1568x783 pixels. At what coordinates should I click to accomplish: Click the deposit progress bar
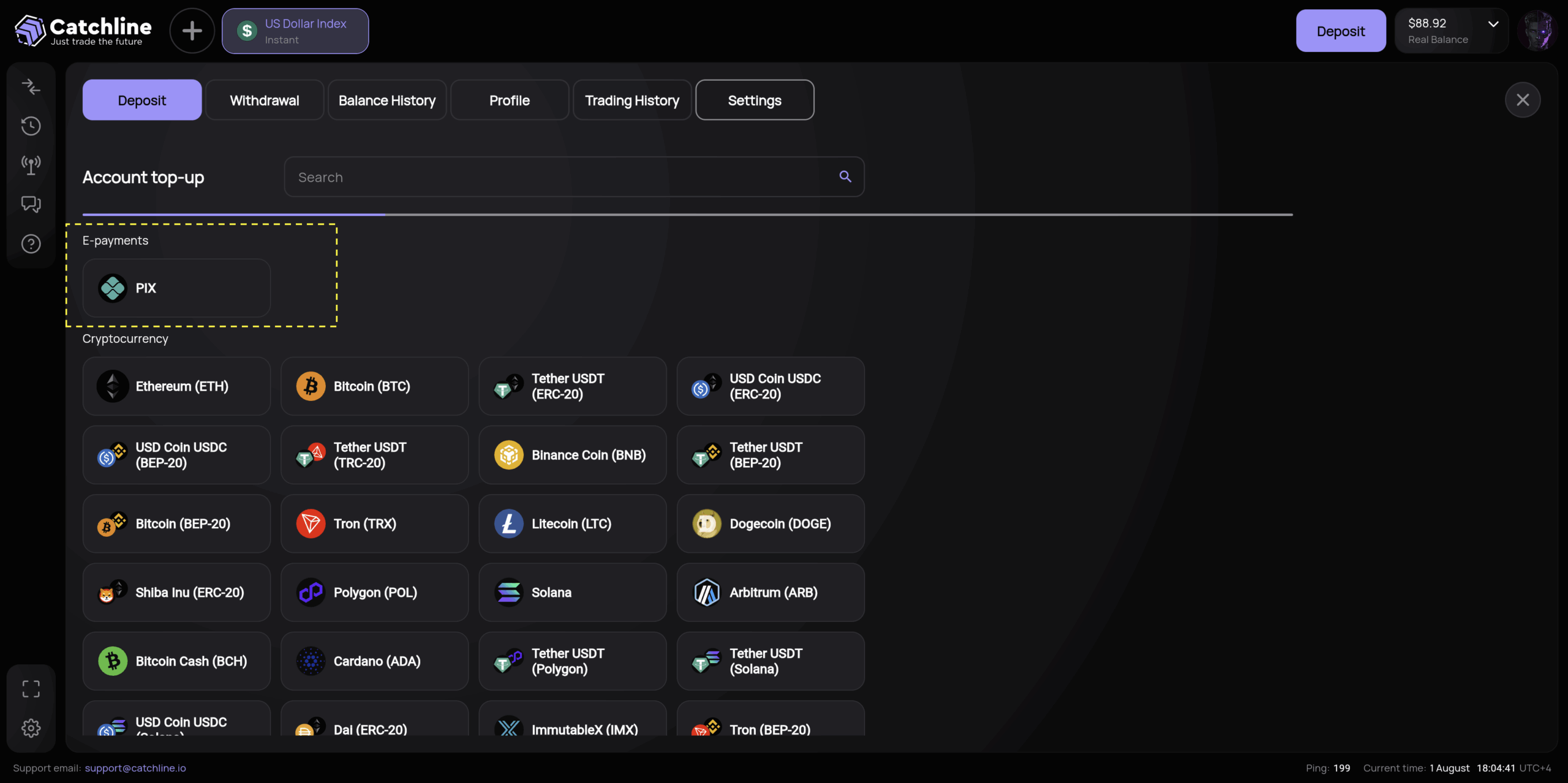click(688, 214)
